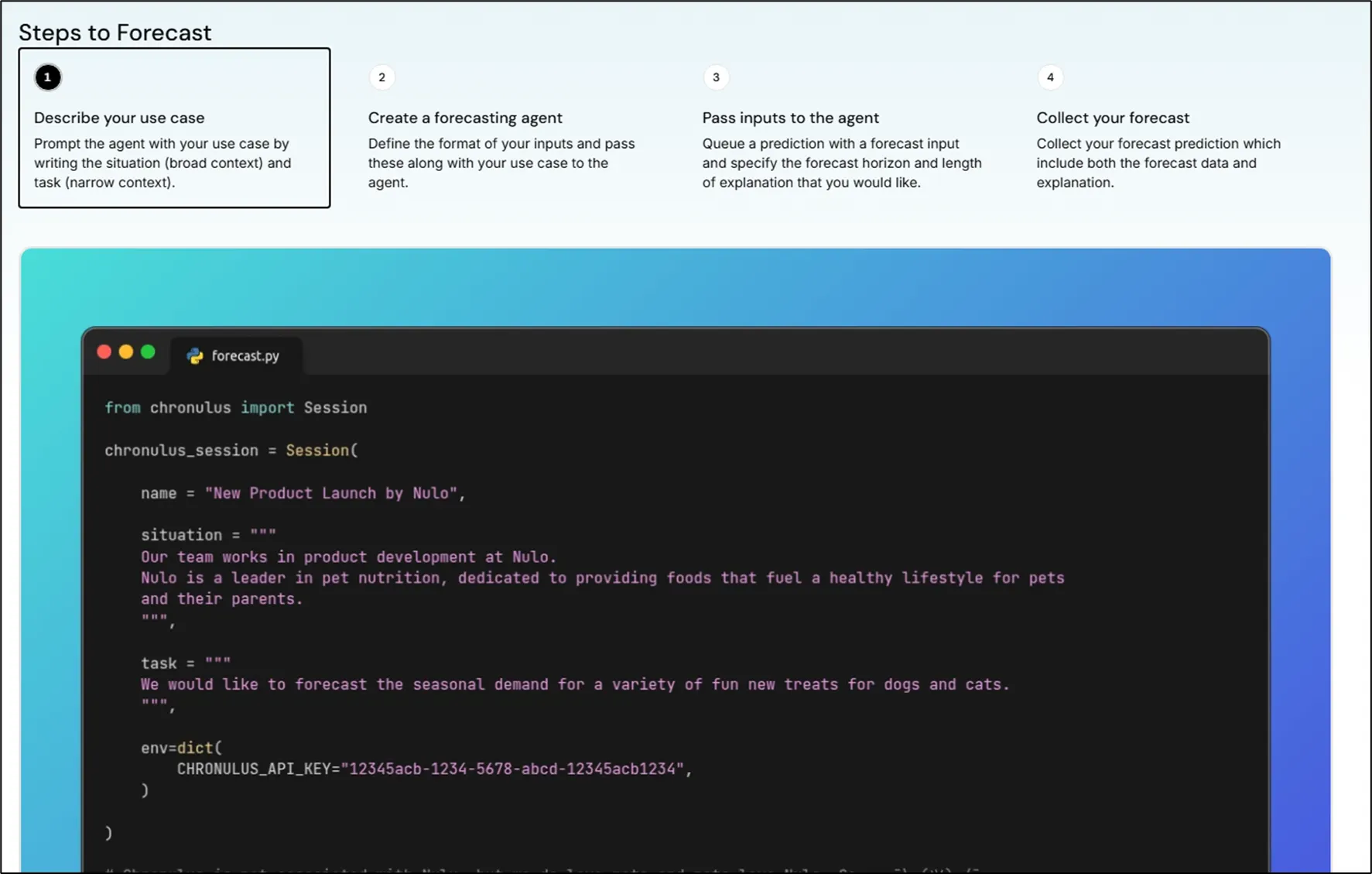Click the task text about seasonal demand
This screenshot has height=874, width=1372.
coord(574,684)
